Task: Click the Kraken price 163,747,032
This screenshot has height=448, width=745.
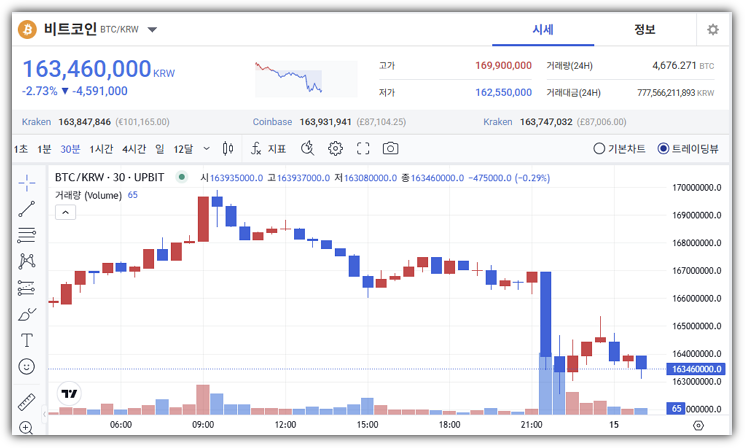Action: pyautogui.click(x=546, y=122)
